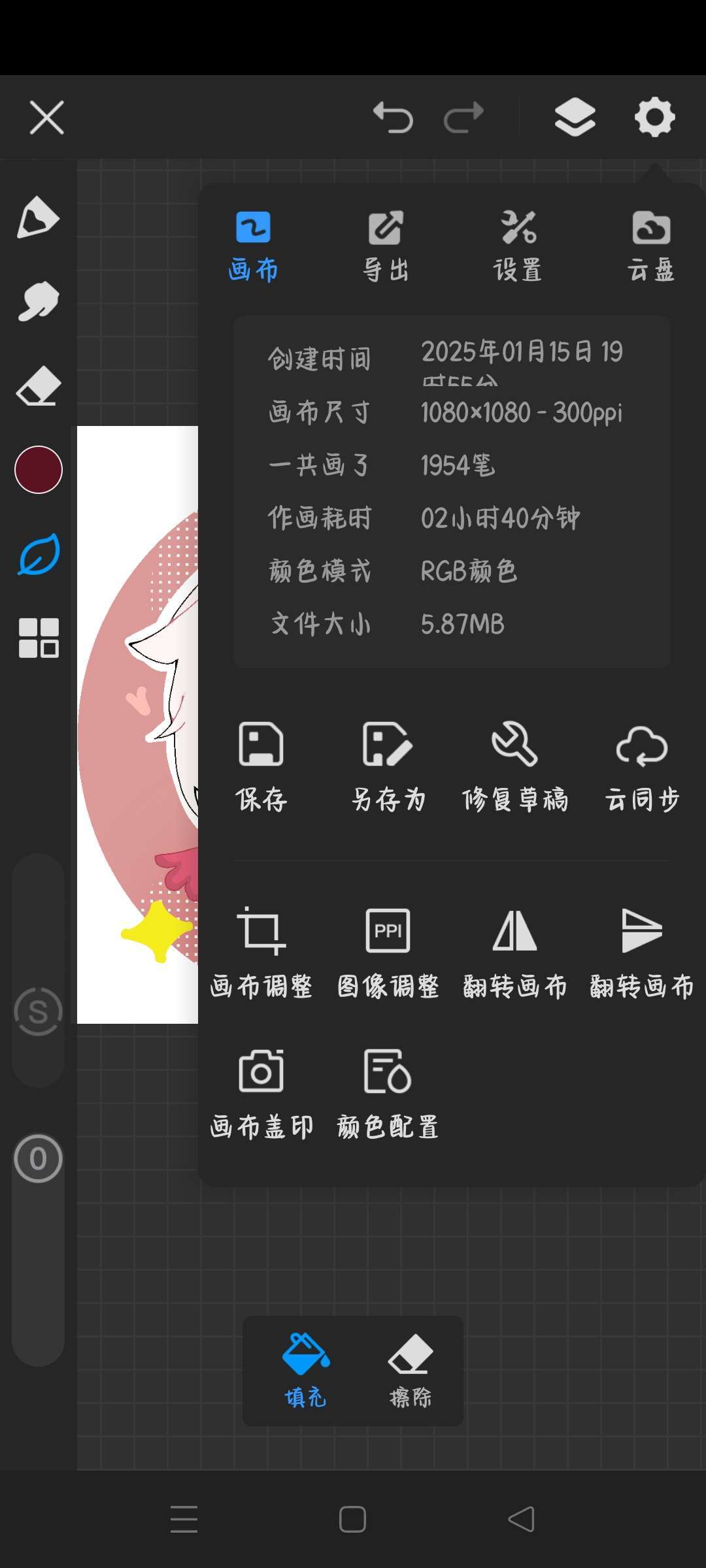Image resolution: width=706 pixels, height=1568 pixels.
Task: Open 修复草稿 wrench repair option
Action: [514, 767]
